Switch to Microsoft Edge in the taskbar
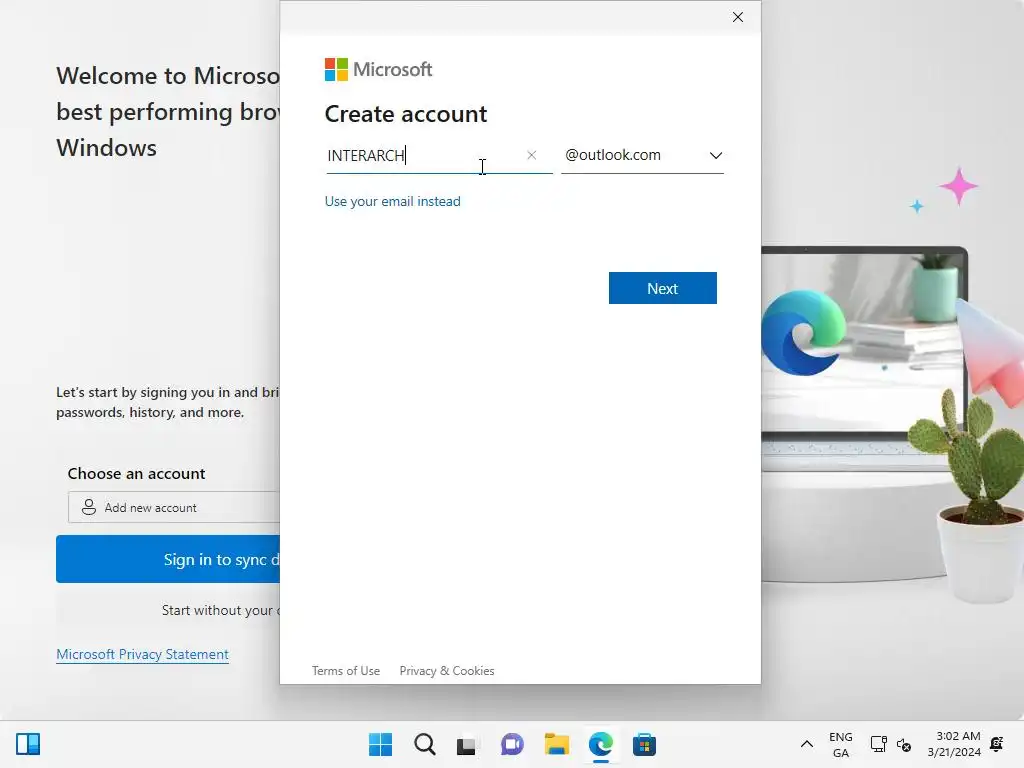 point(601,744)
